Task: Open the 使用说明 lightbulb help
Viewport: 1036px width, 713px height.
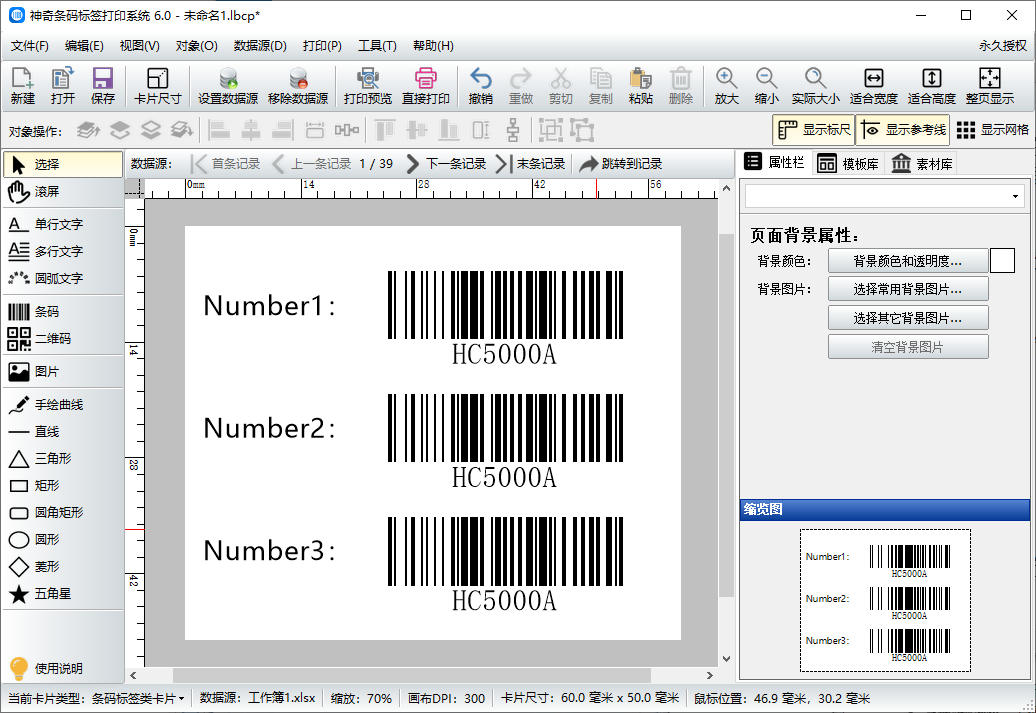Action: [x=46, y=668]
